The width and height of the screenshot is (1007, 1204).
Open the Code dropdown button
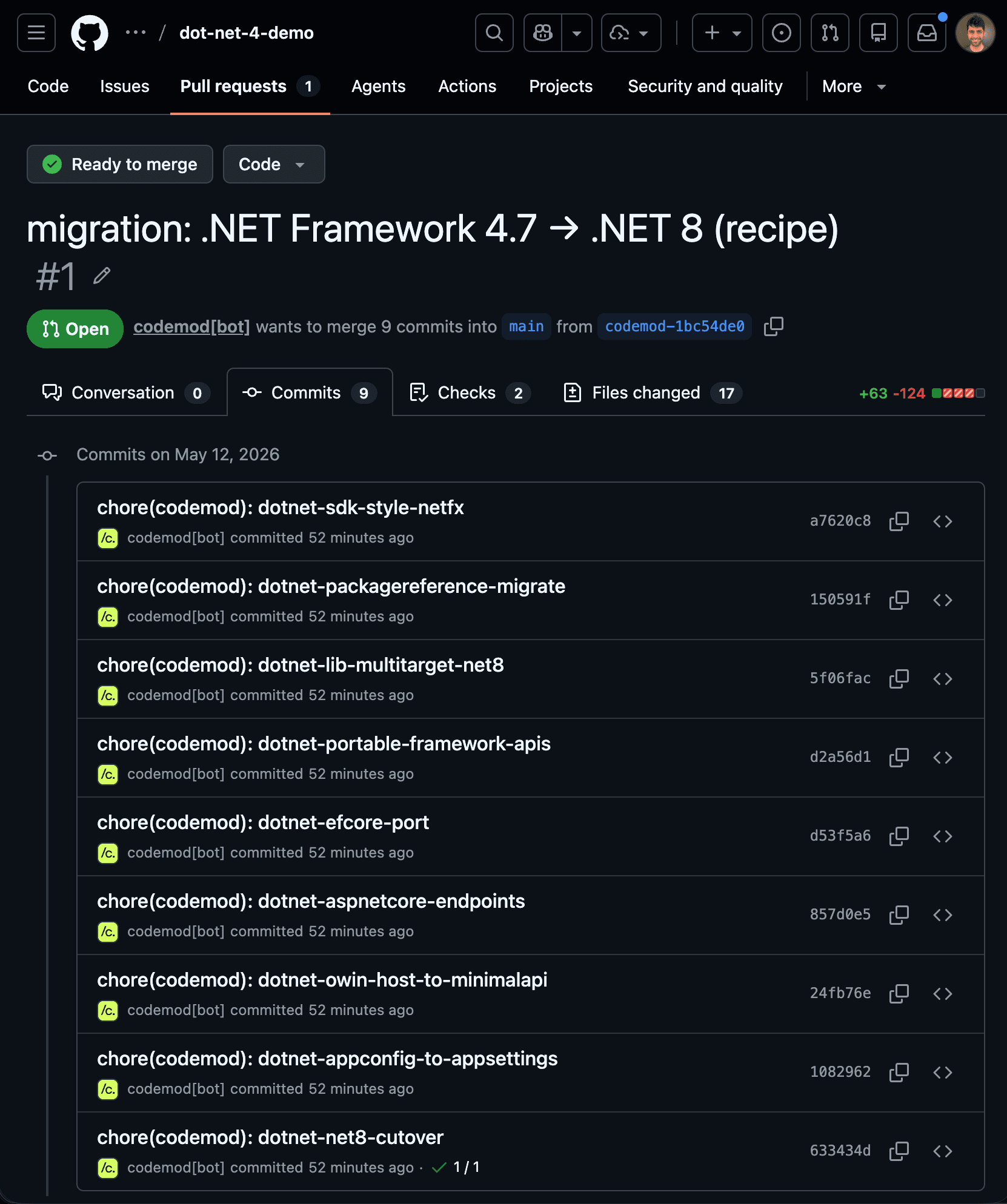pos(274,164)
